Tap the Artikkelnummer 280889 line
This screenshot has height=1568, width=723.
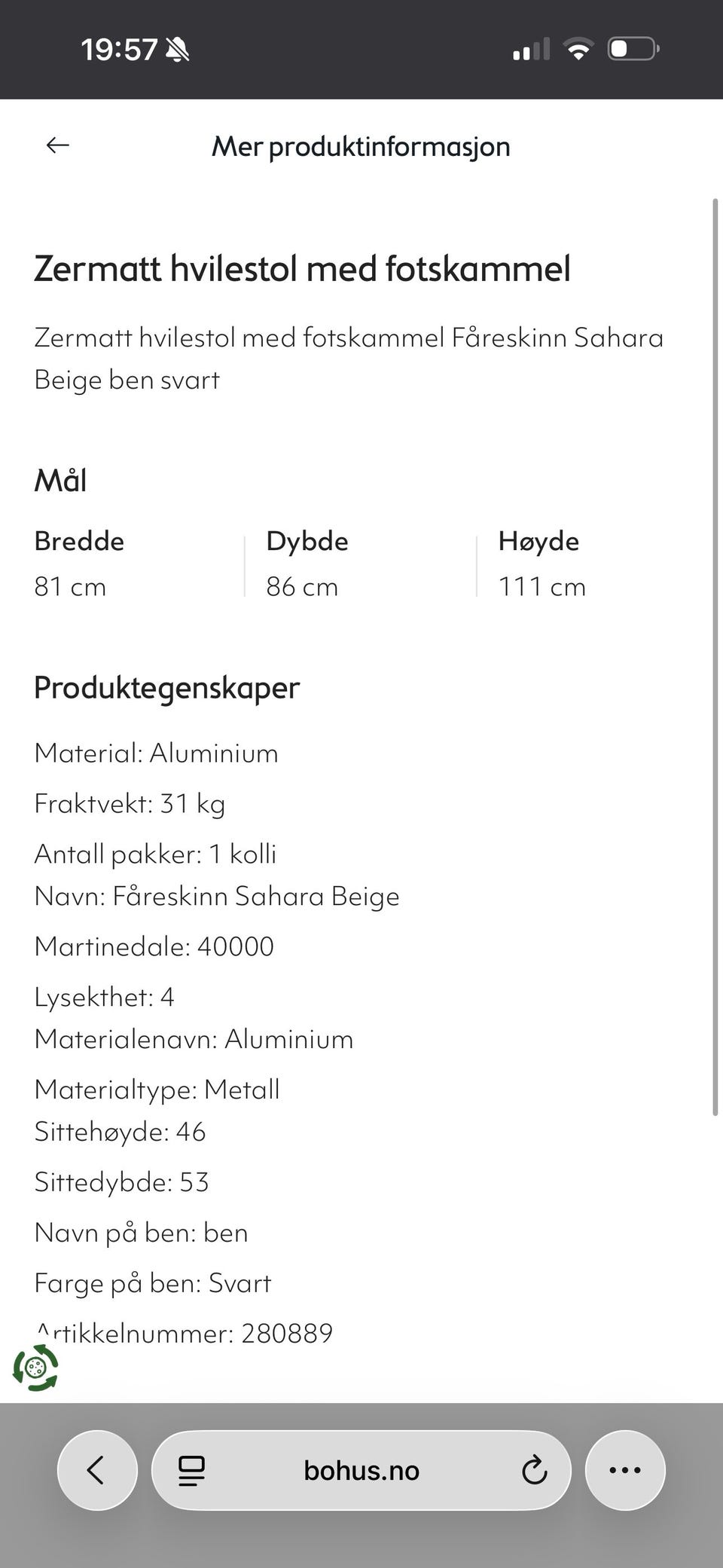pos(184,1333)
